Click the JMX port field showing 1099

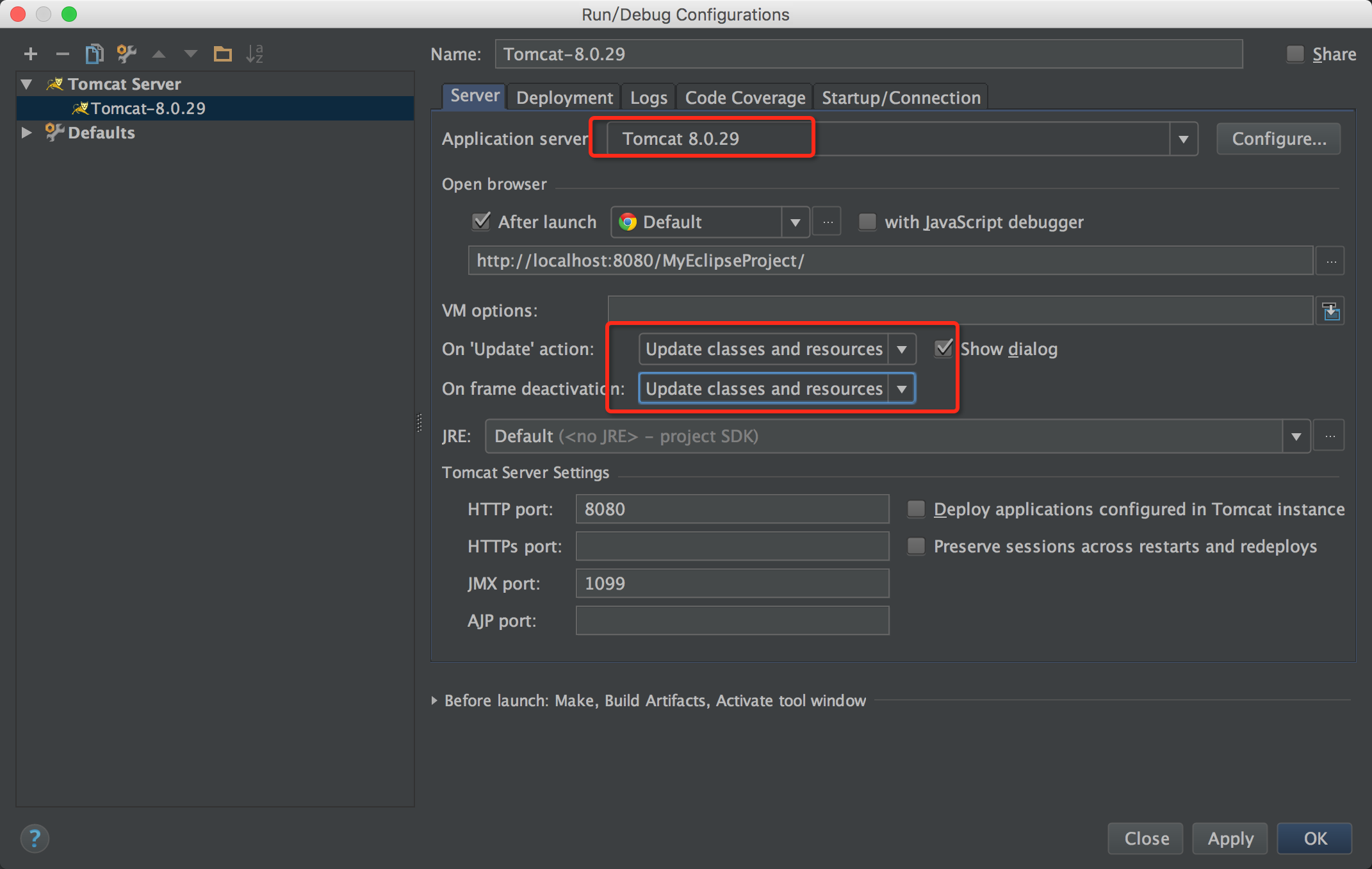pyautogui.click(x=732, y=583)
